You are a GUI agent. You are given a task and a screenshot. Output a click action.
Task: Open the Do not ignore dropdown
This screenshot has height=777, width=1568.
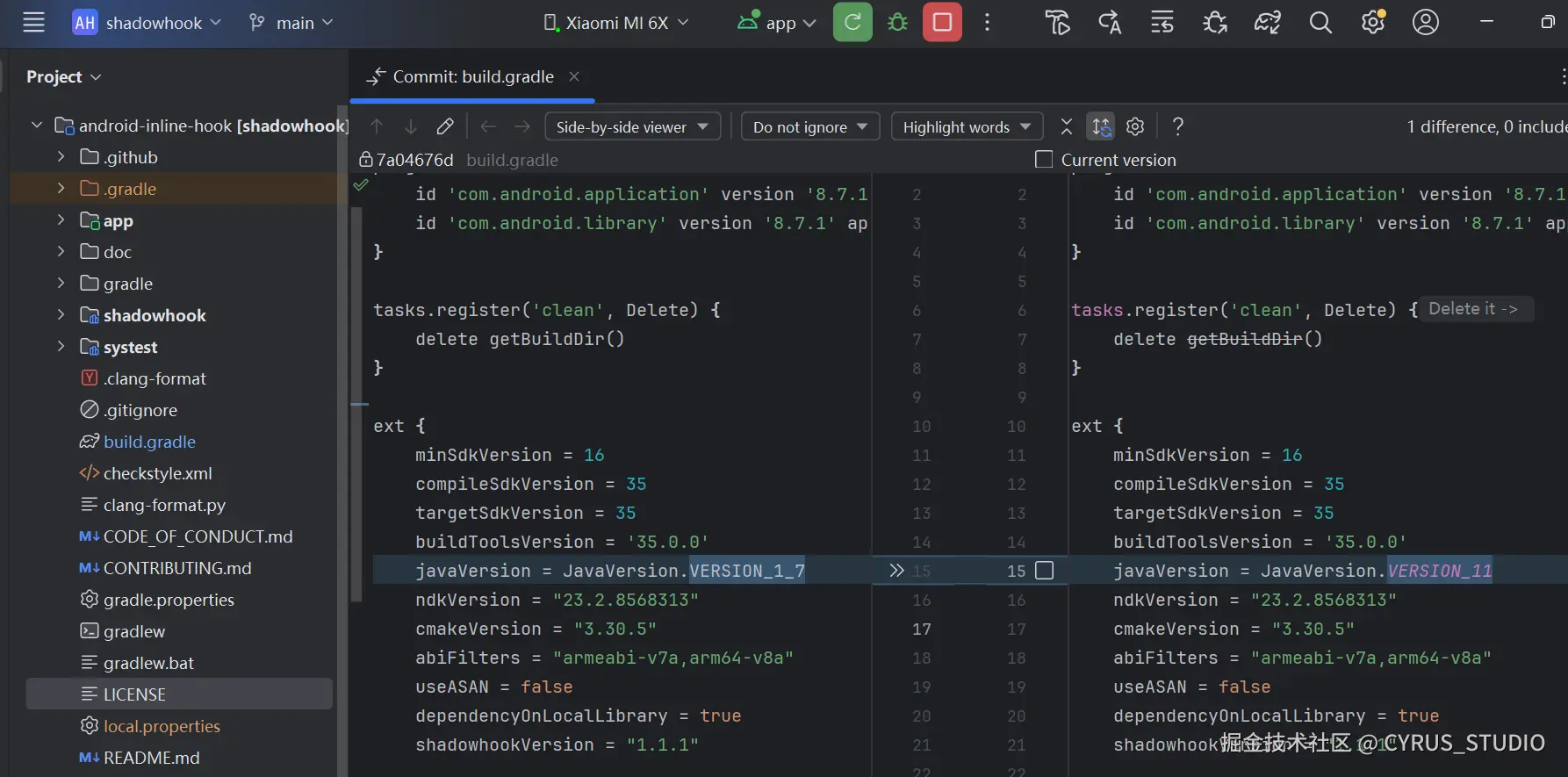tap(809, 127)
